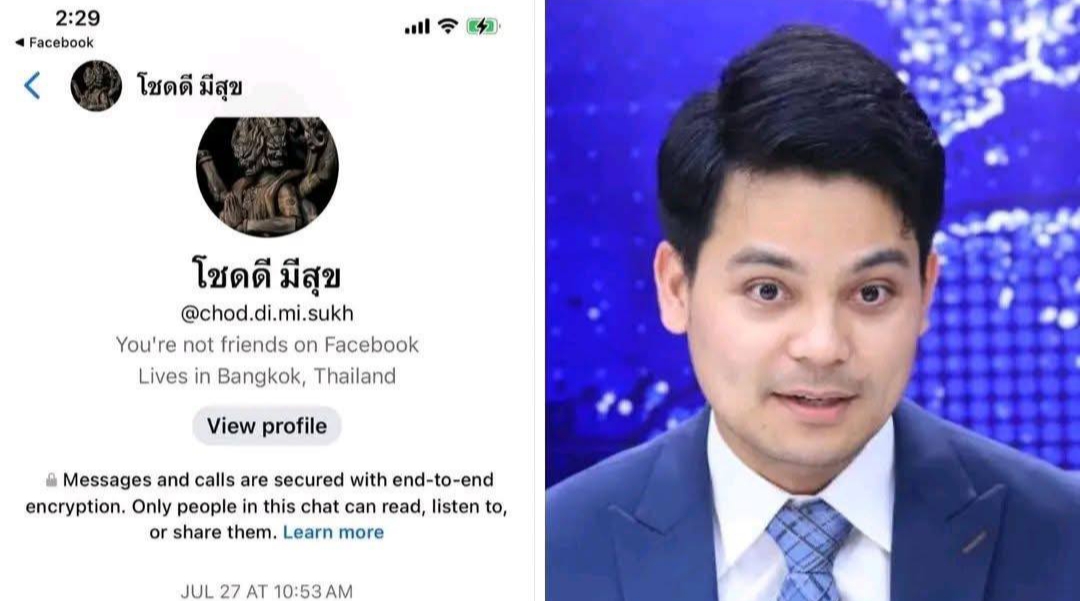Screen dimensions: 1080x601
Task: Return to Facebook via the status bar breadcrumb
Action: (54, 43)
